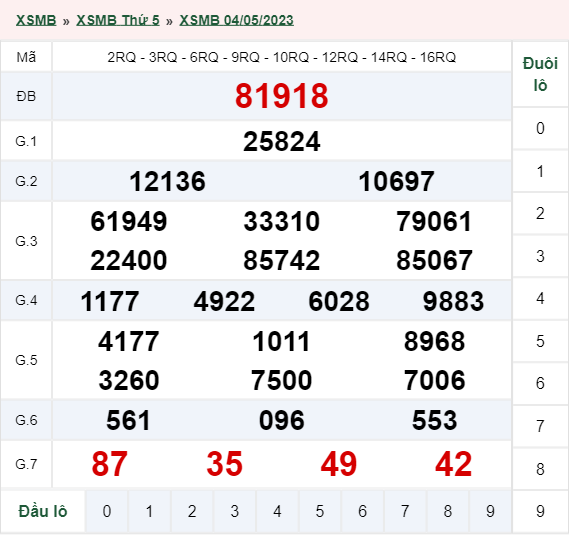Click the G.7 number 87
This screenshot has width=569, height=535.
(x=110, y=464)
